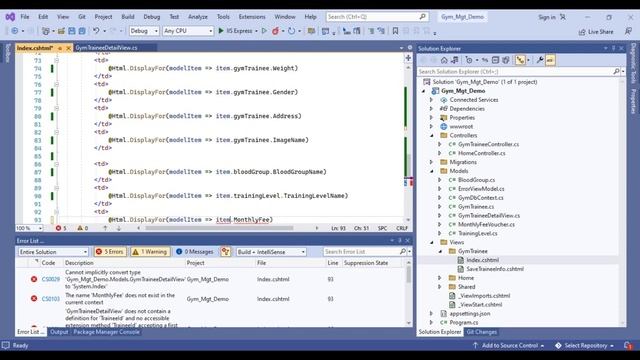The width and height of the screenshot is (640, 360).
Task: Collapse the Models folder
Action: tap(432, 171)
